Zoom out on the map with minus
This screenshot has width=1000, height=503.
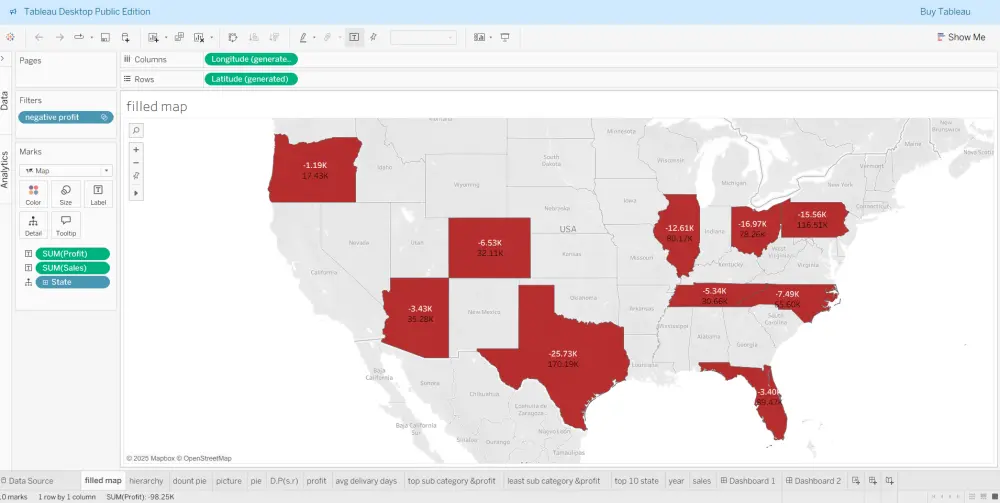coord(136,163)
